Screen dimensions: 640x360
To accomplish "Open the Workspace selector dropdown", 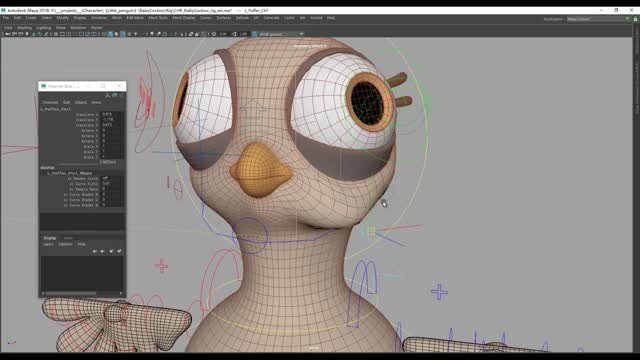I will click(x=598, y=19).
